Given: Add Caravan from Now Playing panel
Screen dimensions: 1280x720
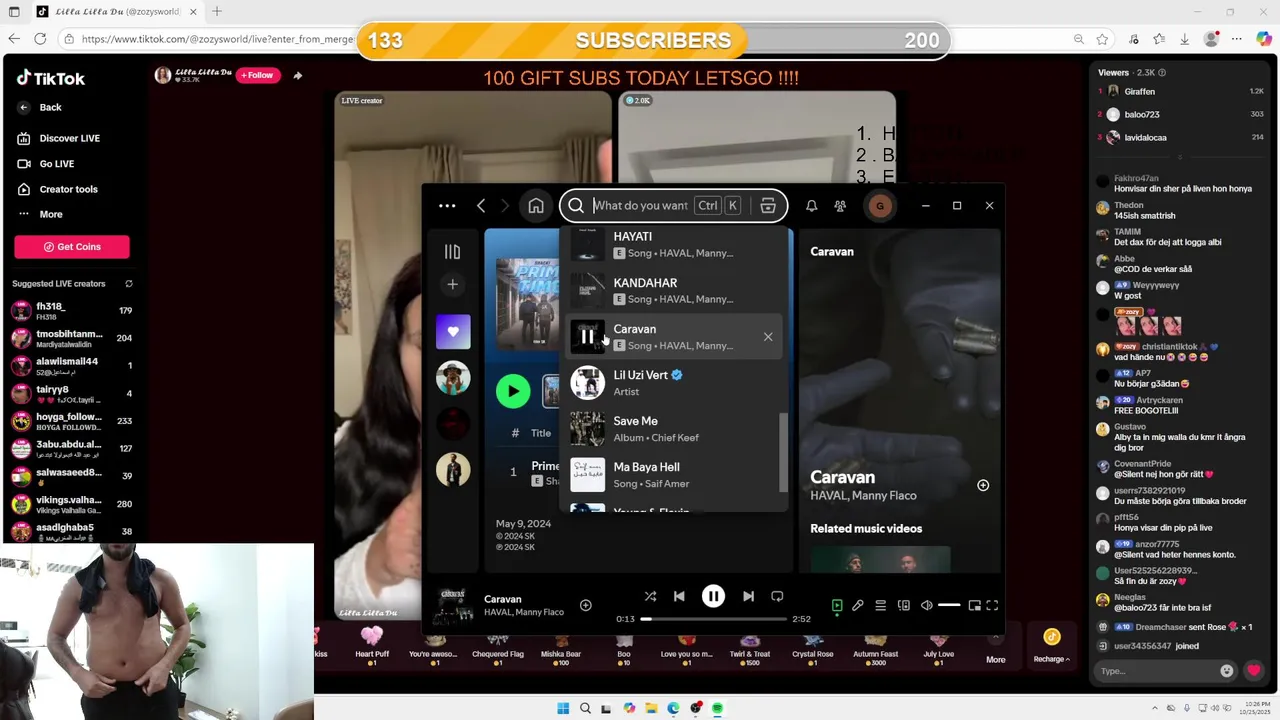Looking at the screenshot, I should [983, 485].
